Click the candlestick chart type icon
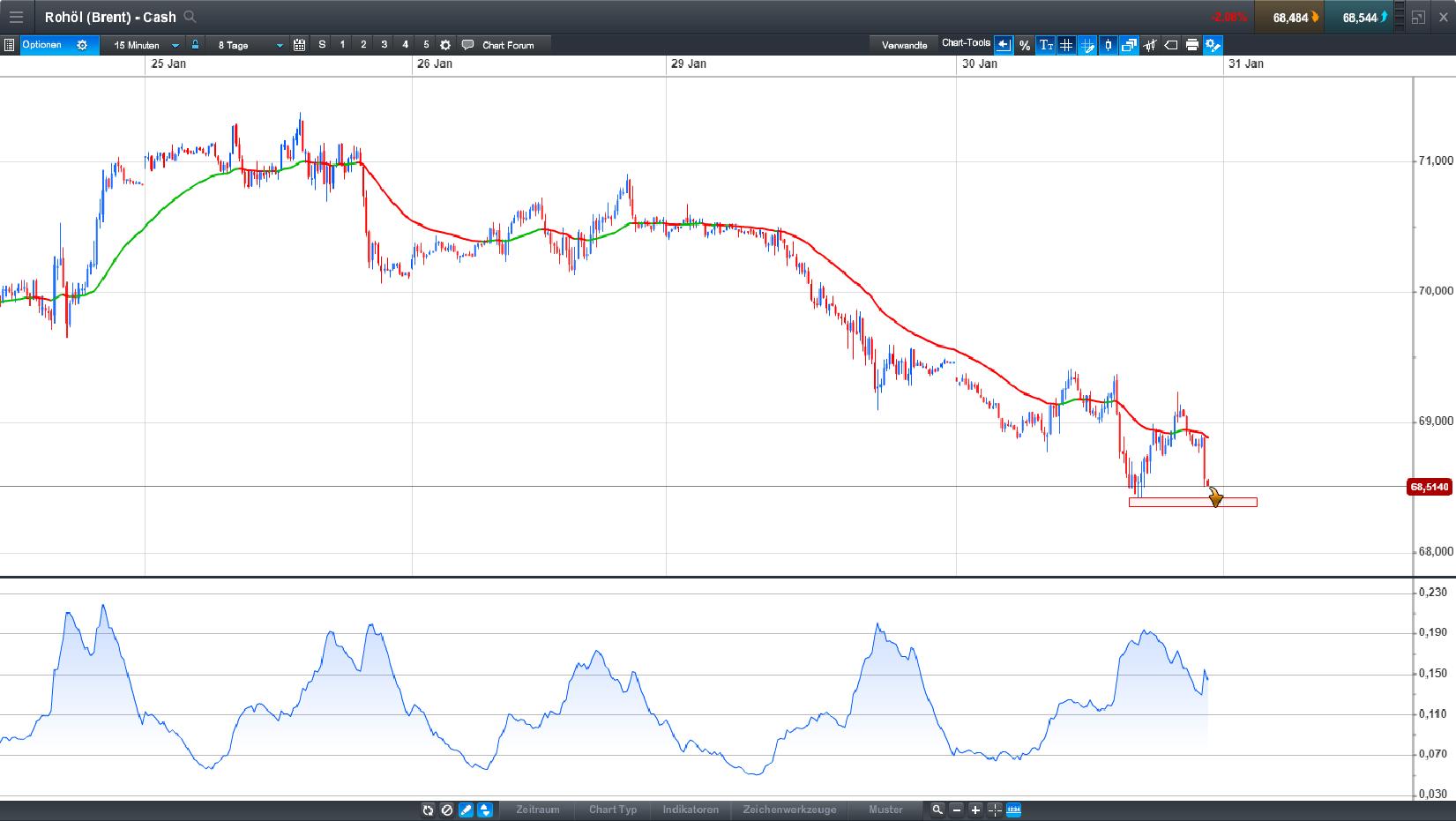The height and width of the screenshot is (821, 1456). click(1109, 45)
